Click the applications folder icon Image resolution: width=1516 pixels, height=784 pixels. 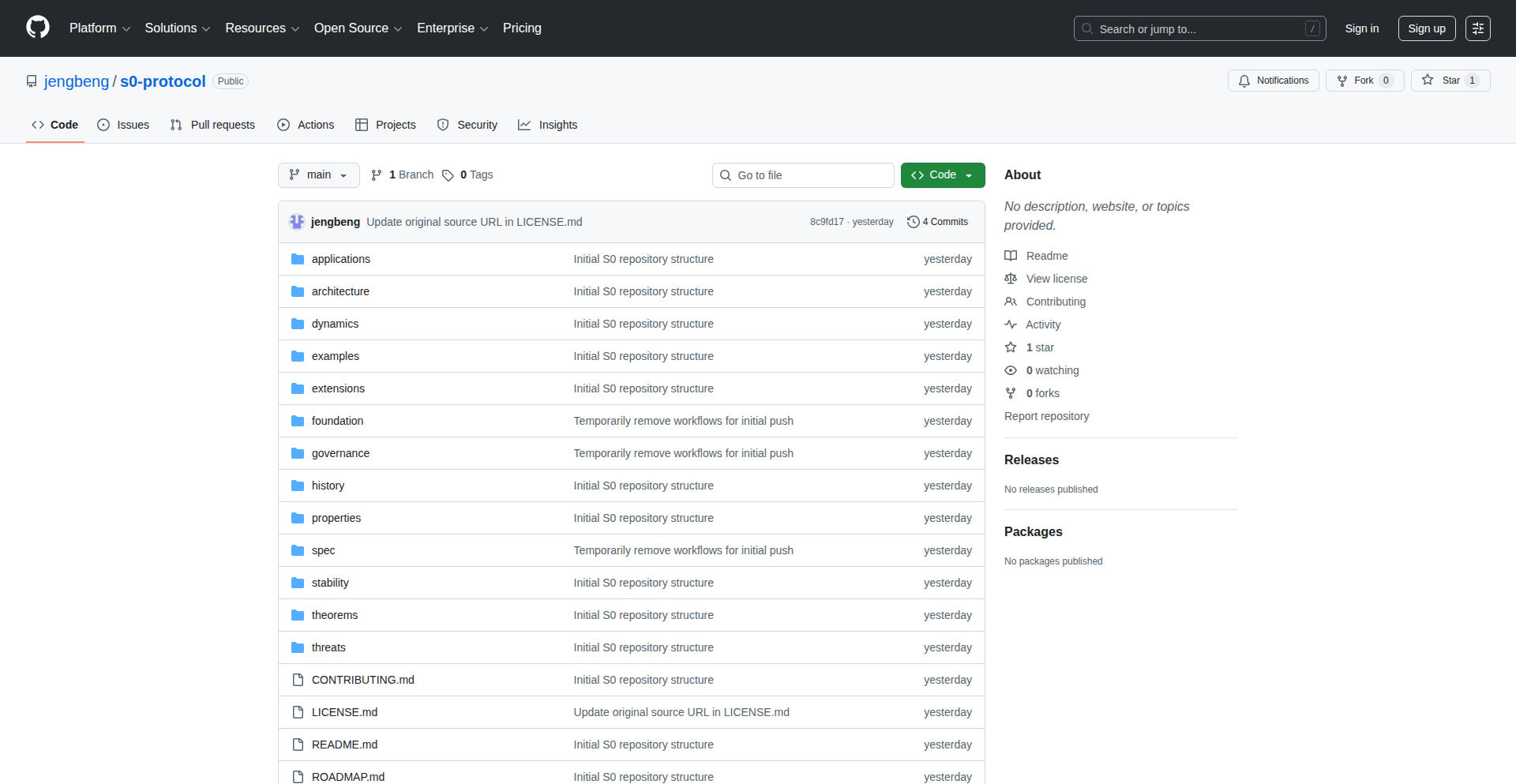pyautogui.click(x=298, y=259)
